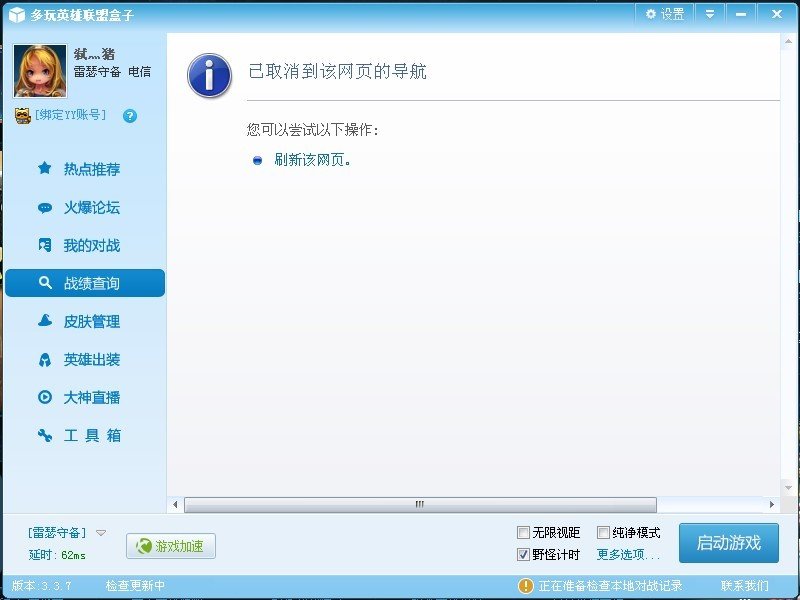Click the orange warning icon in status bar

click(x=525, y=585)
